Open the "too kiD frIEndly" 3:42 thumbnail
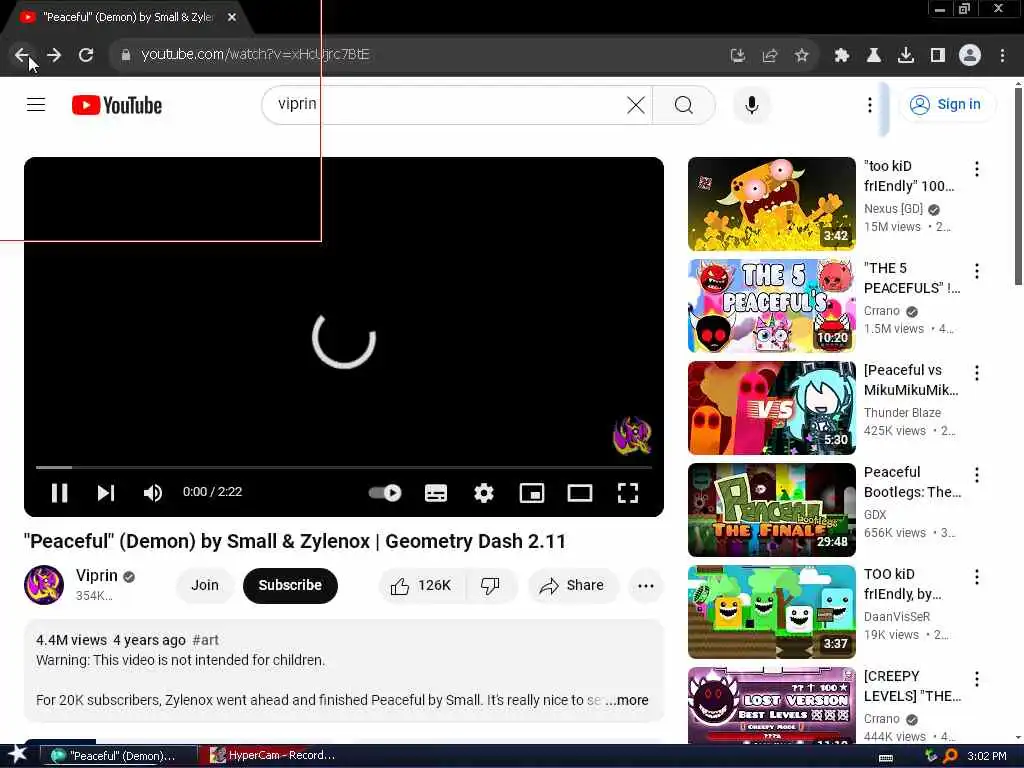This screenshot has width=1024, height=768. (771, 204)
